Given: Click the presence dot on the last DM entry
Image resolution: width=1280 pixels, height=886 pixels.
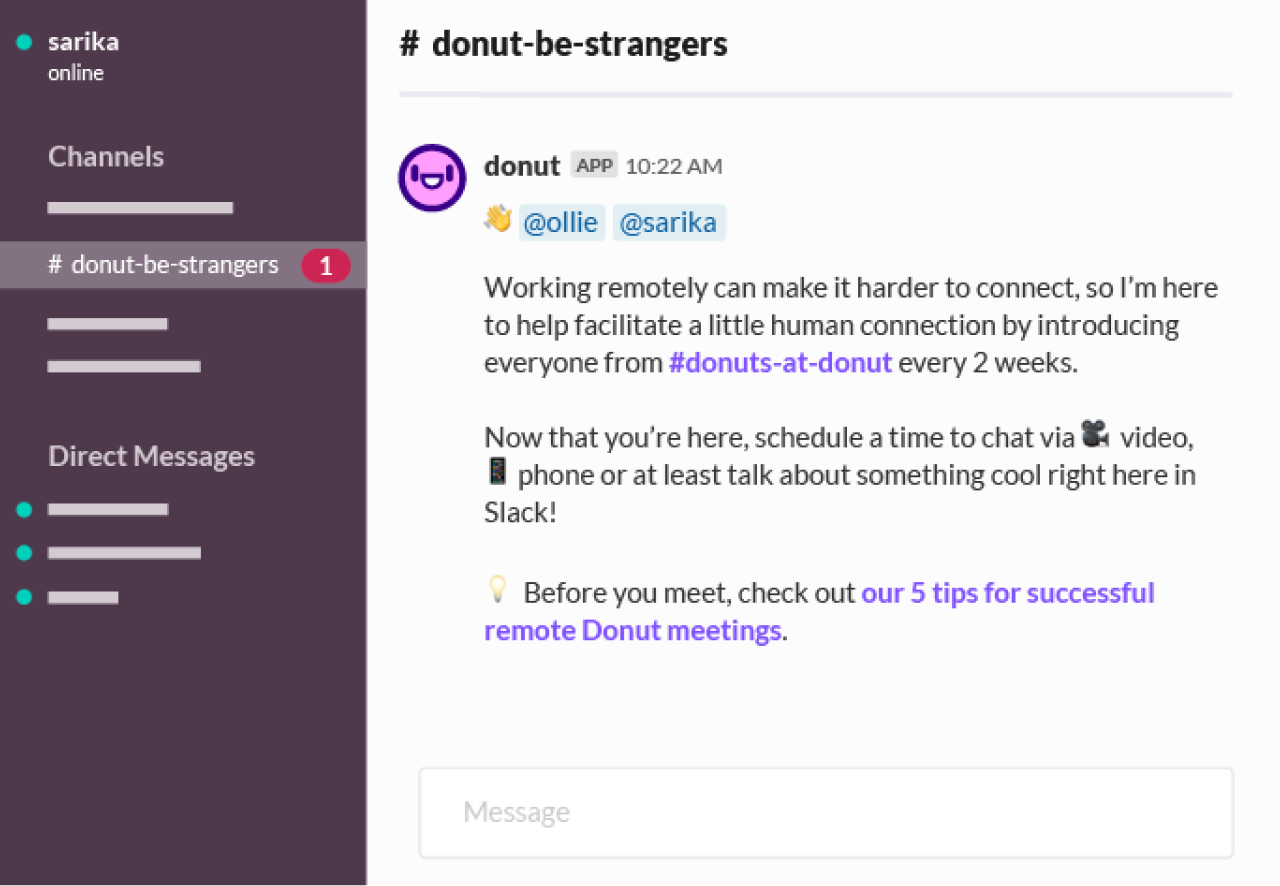Looking at the screenshot, I should pyautogui.click(x=22, y=596).
